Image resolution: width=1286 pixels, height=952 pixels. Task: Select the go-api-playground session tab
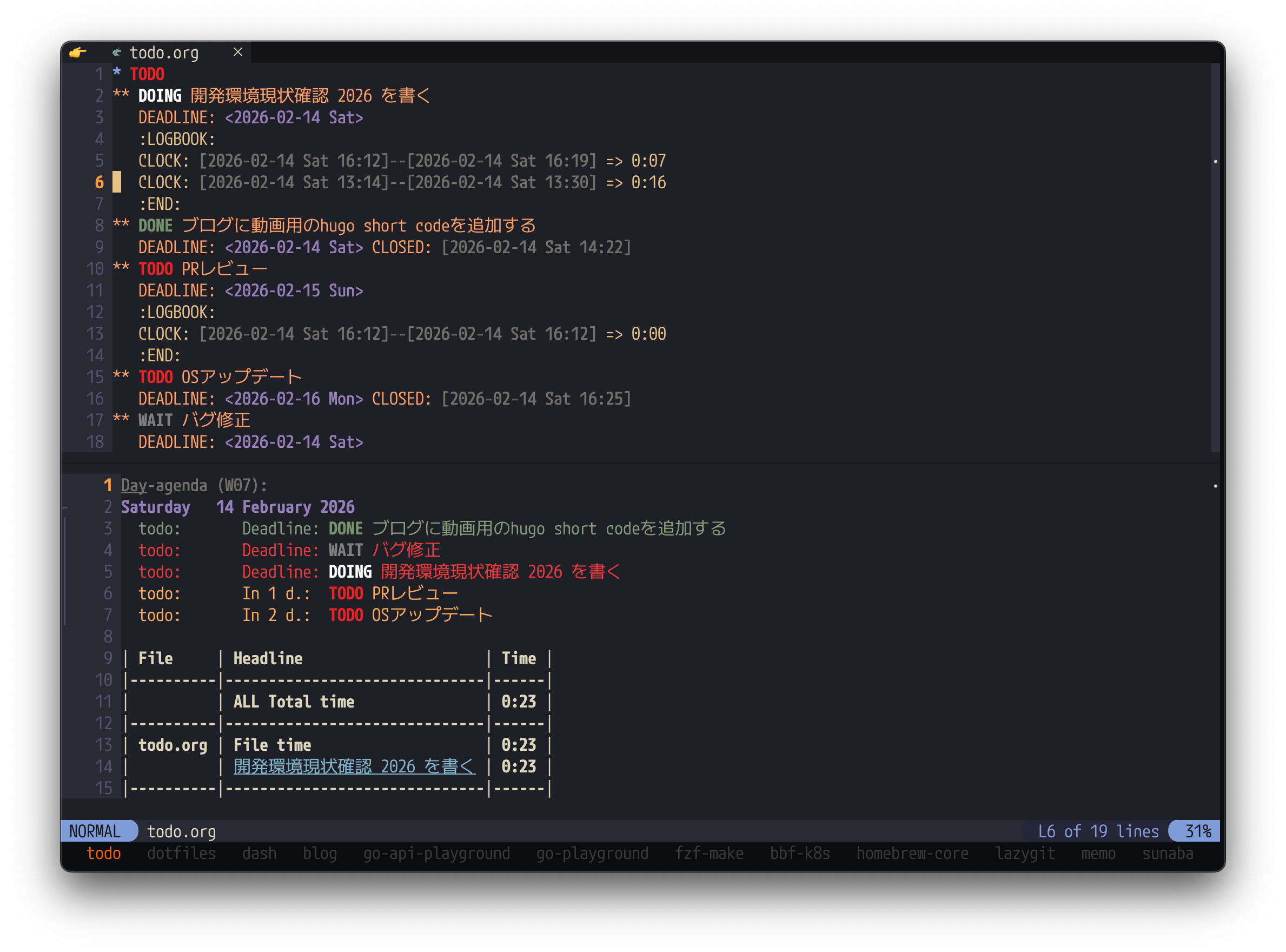tap(436, 854)
